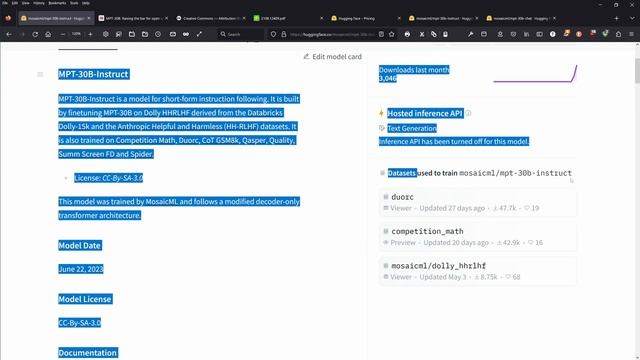Go back to the previous page
The image size is (640, 360).
pyautogui.click(x=9, y=34)
